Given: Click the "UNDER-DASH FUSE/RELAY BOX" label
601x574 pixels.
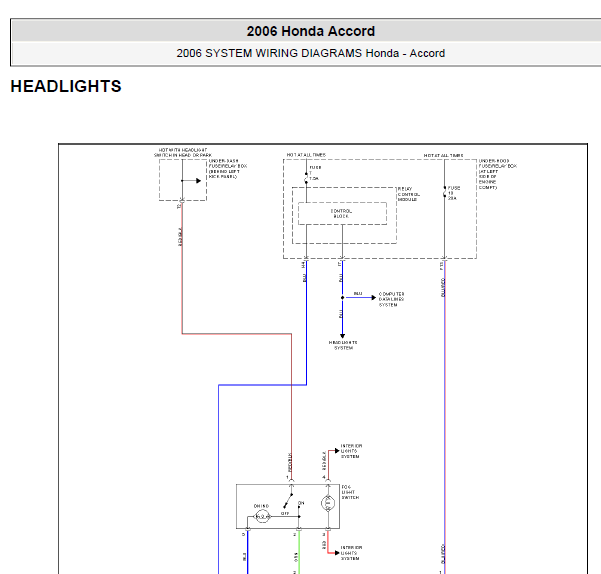Looking at the screenshot, I should (x=228, y=169).
